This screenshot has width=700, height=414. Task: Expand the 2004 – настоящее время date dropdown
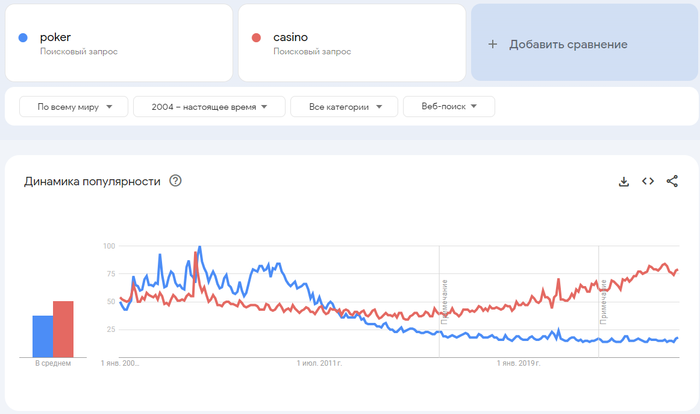click(x=209, y=107)
